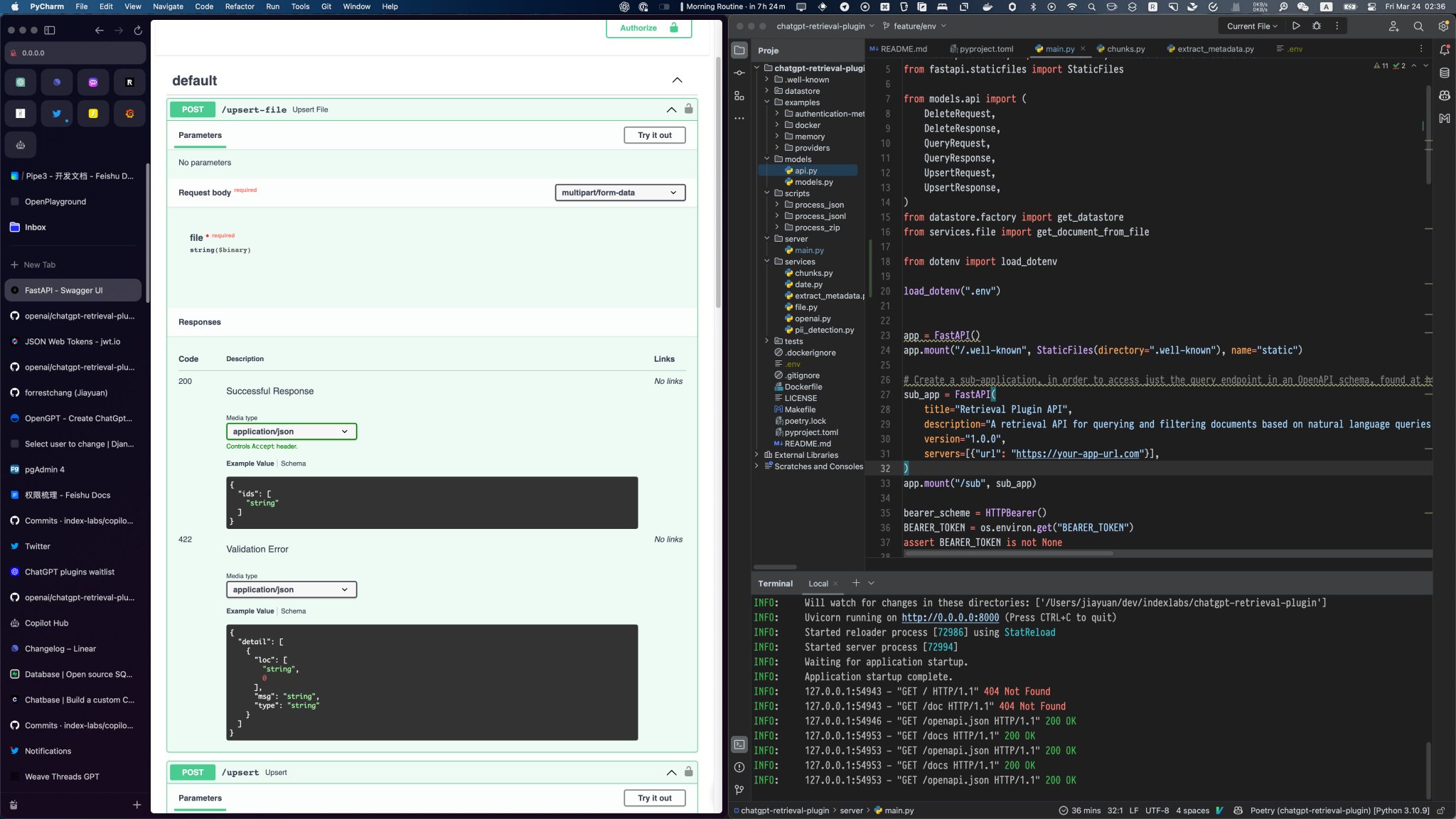Viewport: 1456px width, 819px height.
Task: Switch to Schema view under 200 response
Action: point(293,464)
